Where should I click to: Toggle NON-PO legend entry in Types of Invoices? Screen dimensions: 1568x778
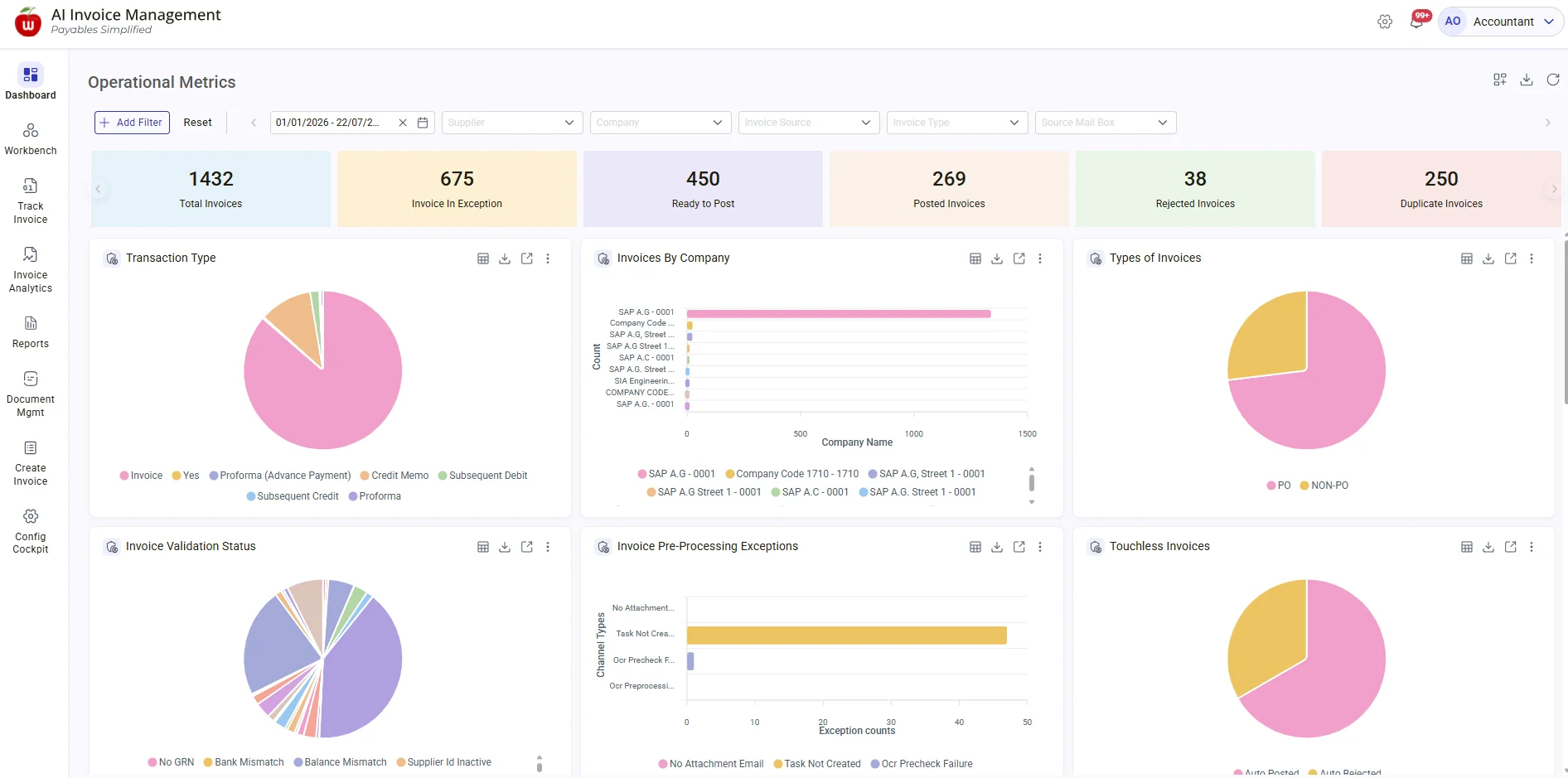[1324, 486]
